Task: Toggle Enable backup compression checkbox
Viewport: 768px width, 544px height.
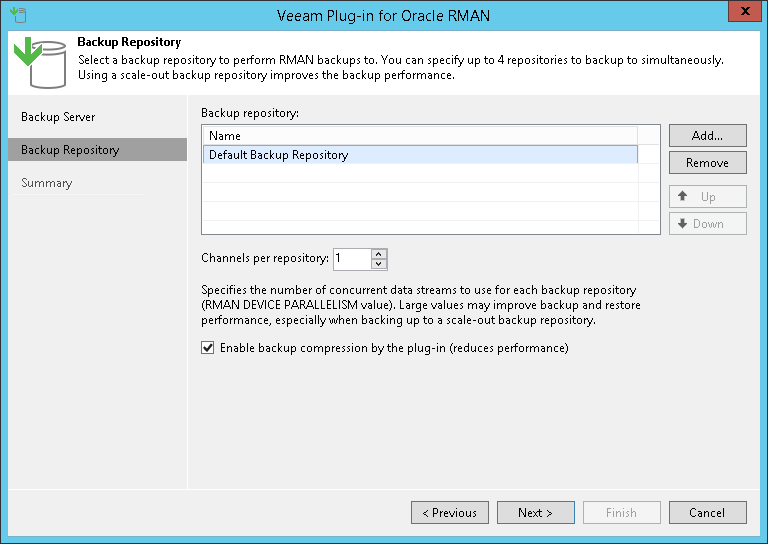Action: click(x=208, y=348)
